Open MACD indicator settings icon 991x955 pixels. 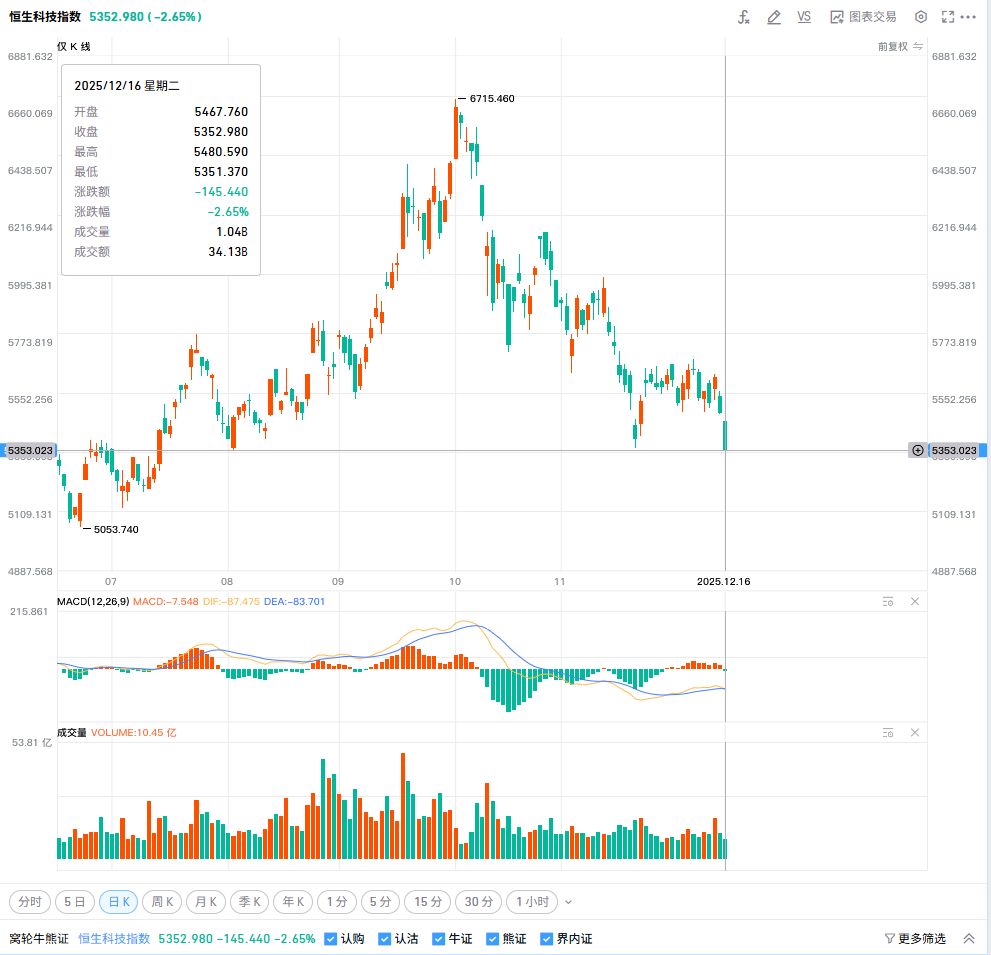pyautogui.click(x=887, y=602)
